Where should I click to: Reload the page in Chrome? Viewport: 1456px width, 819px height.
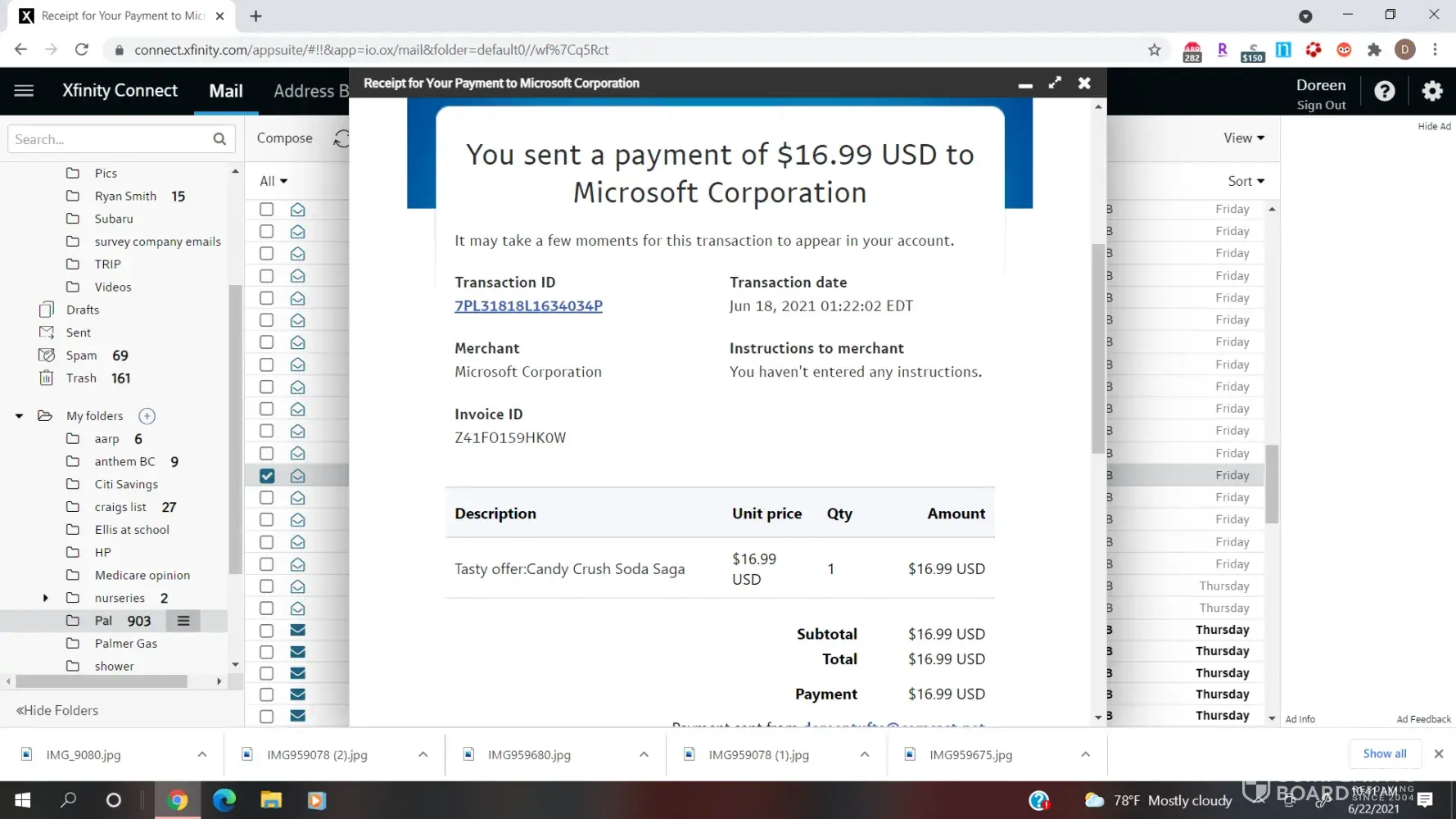82,50
